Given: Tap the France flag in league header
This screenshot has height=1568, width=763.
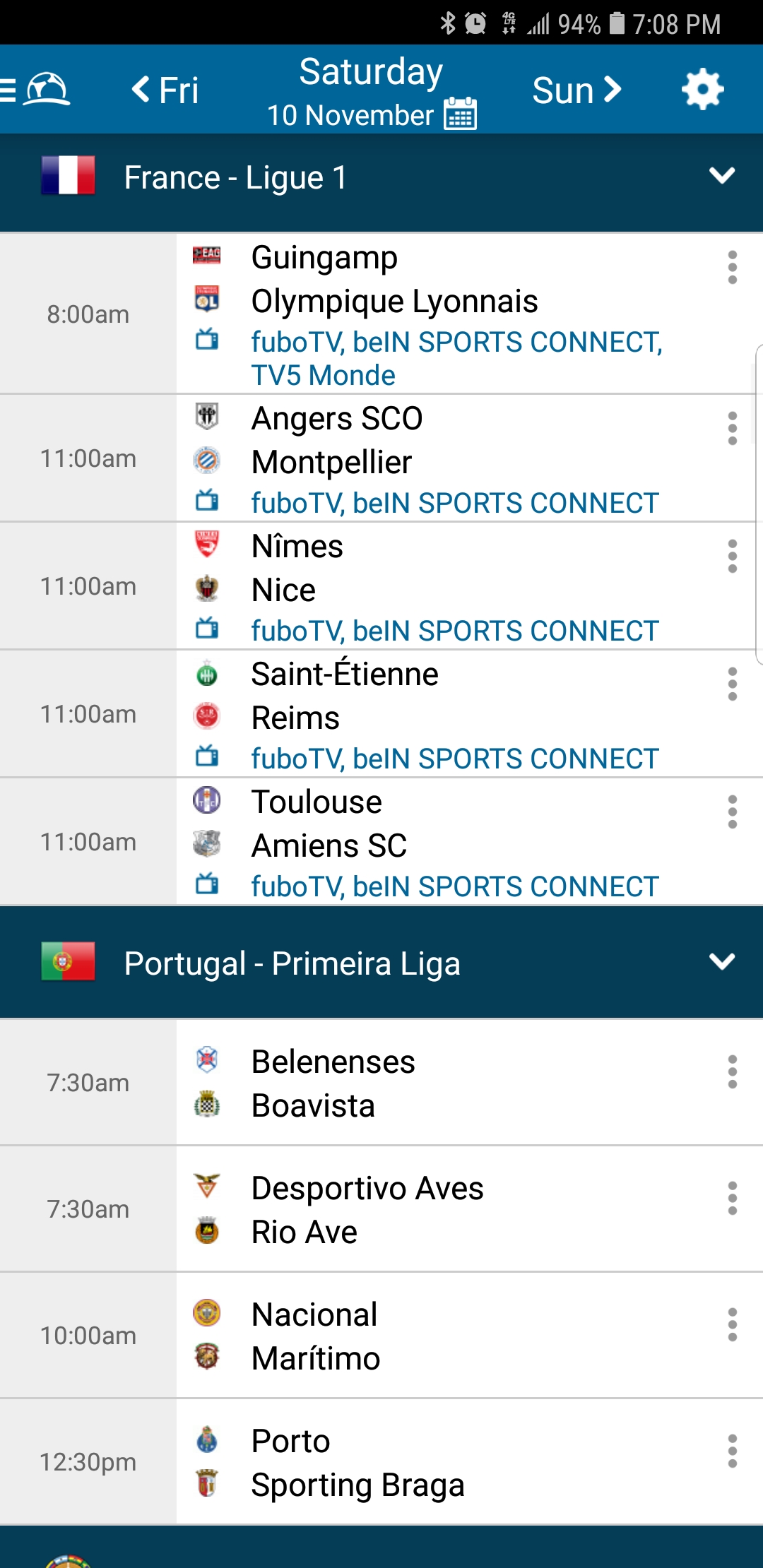Looking at the screenshot, I should click(68, 175).
